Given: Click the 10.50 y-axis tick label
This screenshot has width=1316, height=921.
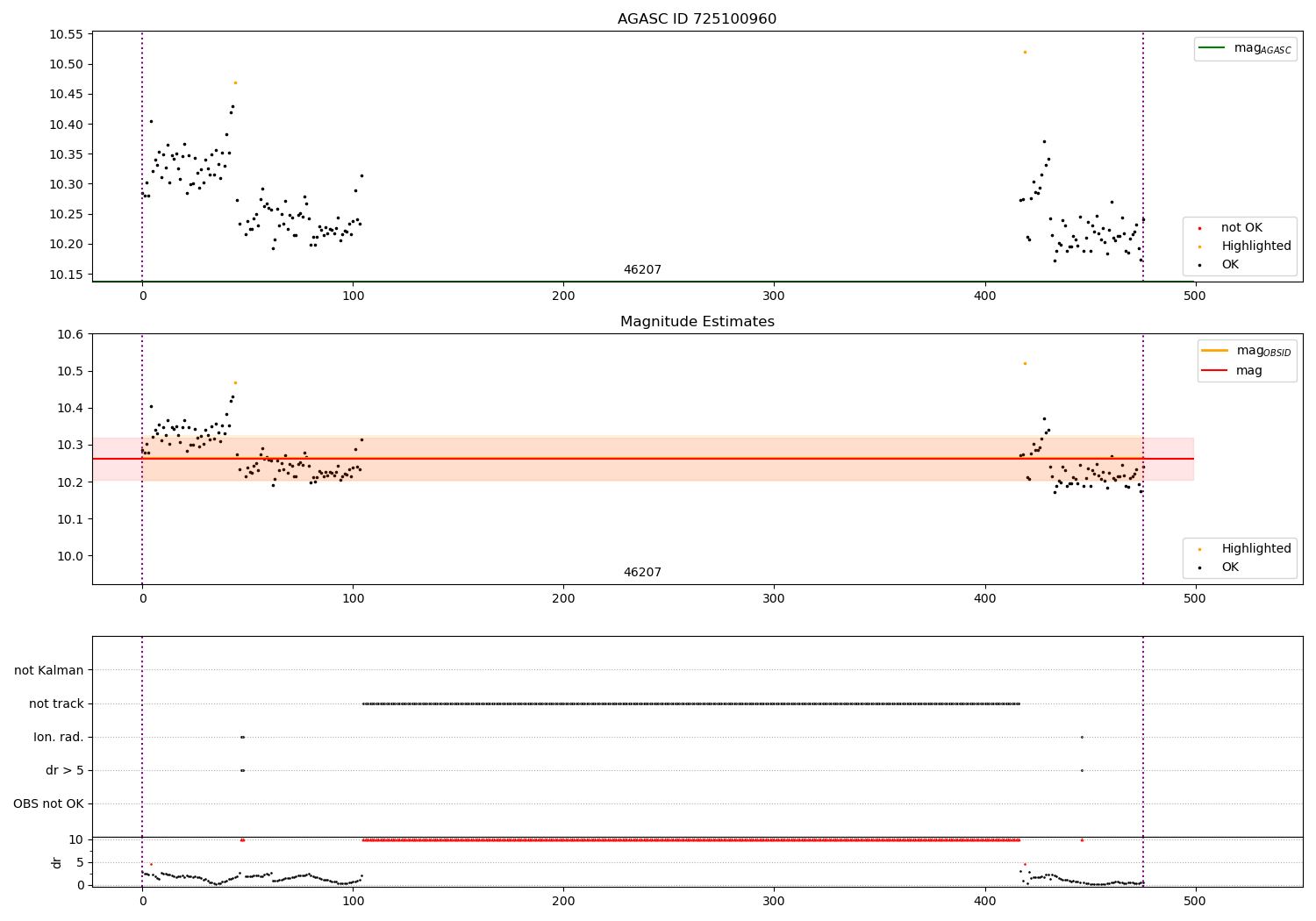Looking at the screenshot, I should 66,65.
